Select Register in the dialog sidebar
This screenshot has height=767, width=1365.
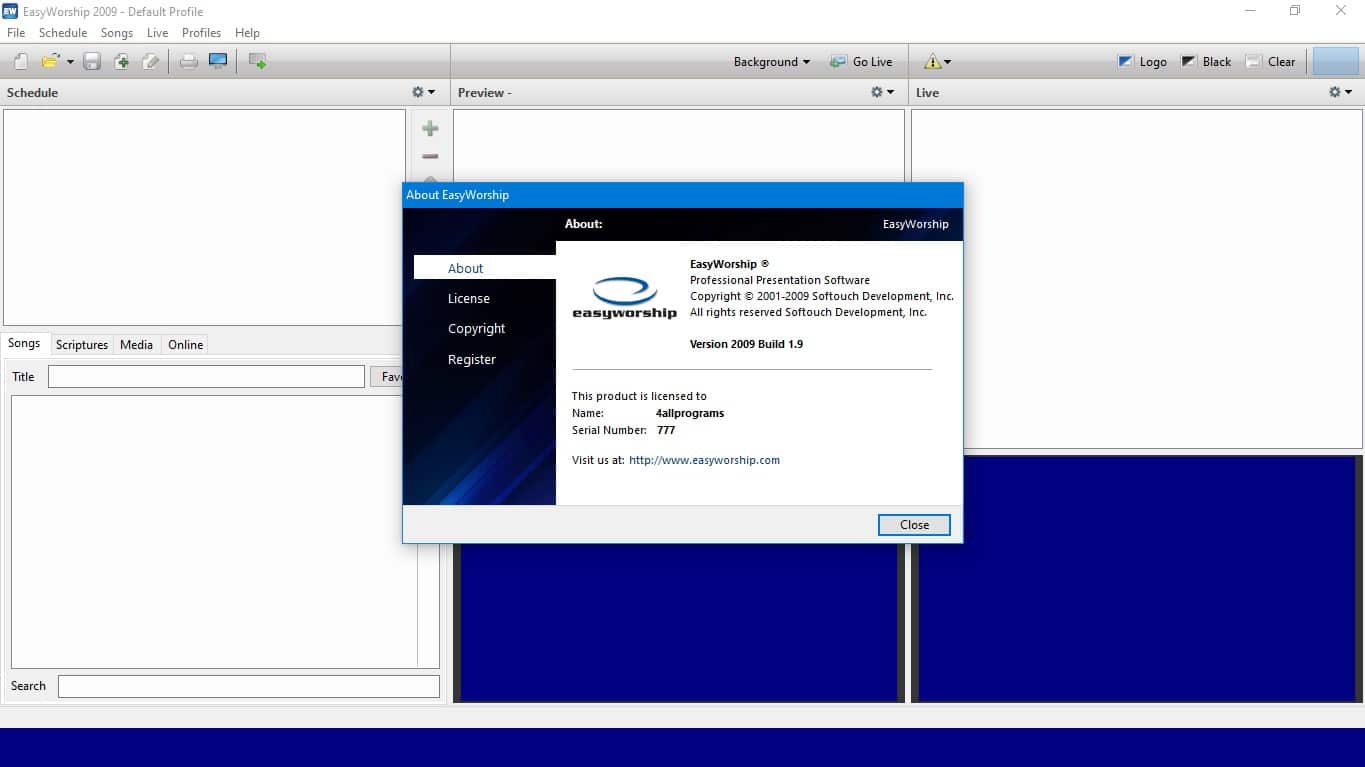coord(472,359)
